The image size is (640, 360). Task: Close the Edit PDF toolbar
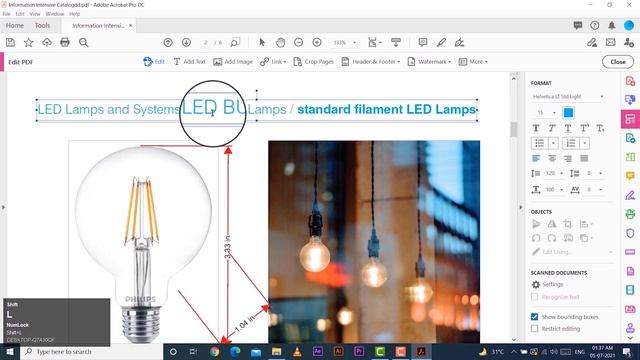point(618,62)
